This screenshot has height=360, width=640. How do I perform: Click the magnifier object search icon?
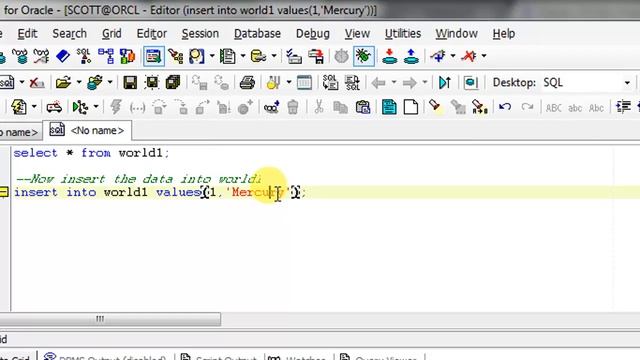[x=196, y=56]
